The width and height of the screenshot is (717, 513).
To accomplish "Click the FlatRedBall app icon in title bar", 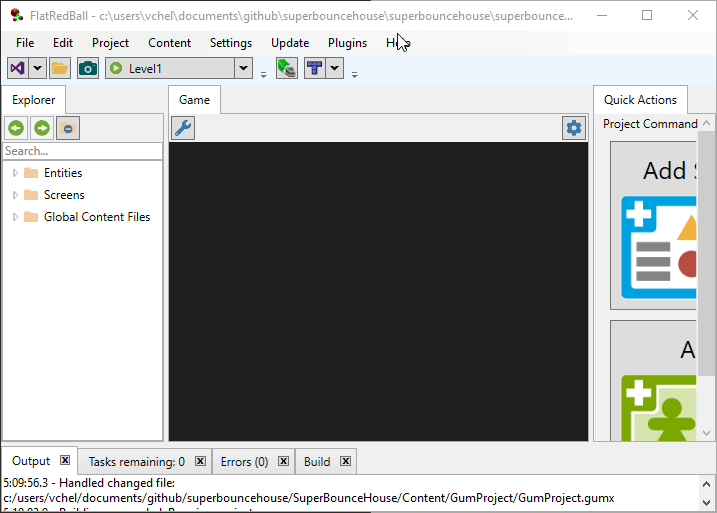I will pos(16,16).
